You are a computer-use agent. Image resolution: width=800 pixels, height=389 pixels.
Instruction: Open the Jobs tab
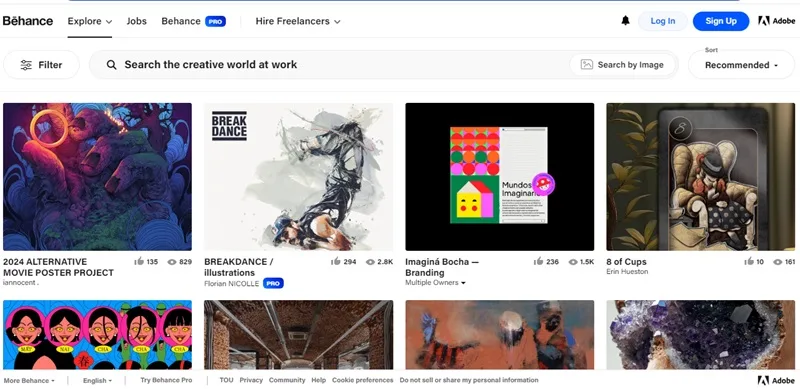point(136,21)
